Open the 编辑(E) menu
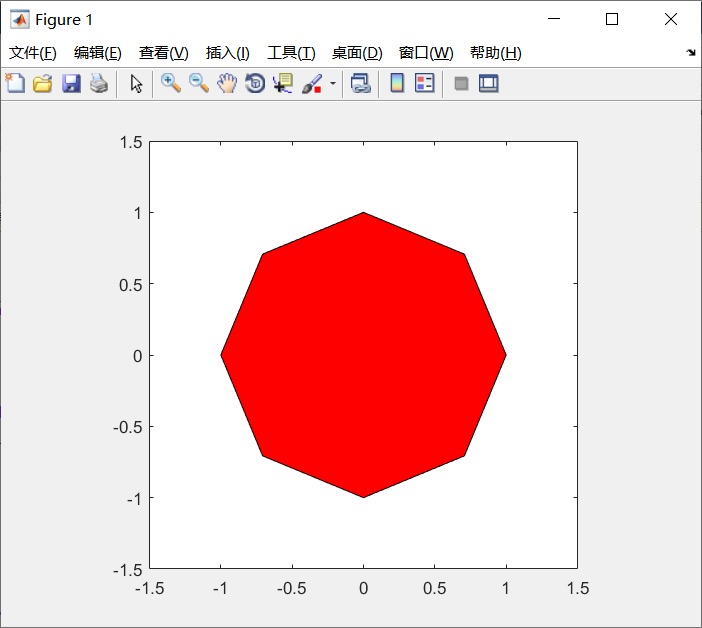 [98, 53]
